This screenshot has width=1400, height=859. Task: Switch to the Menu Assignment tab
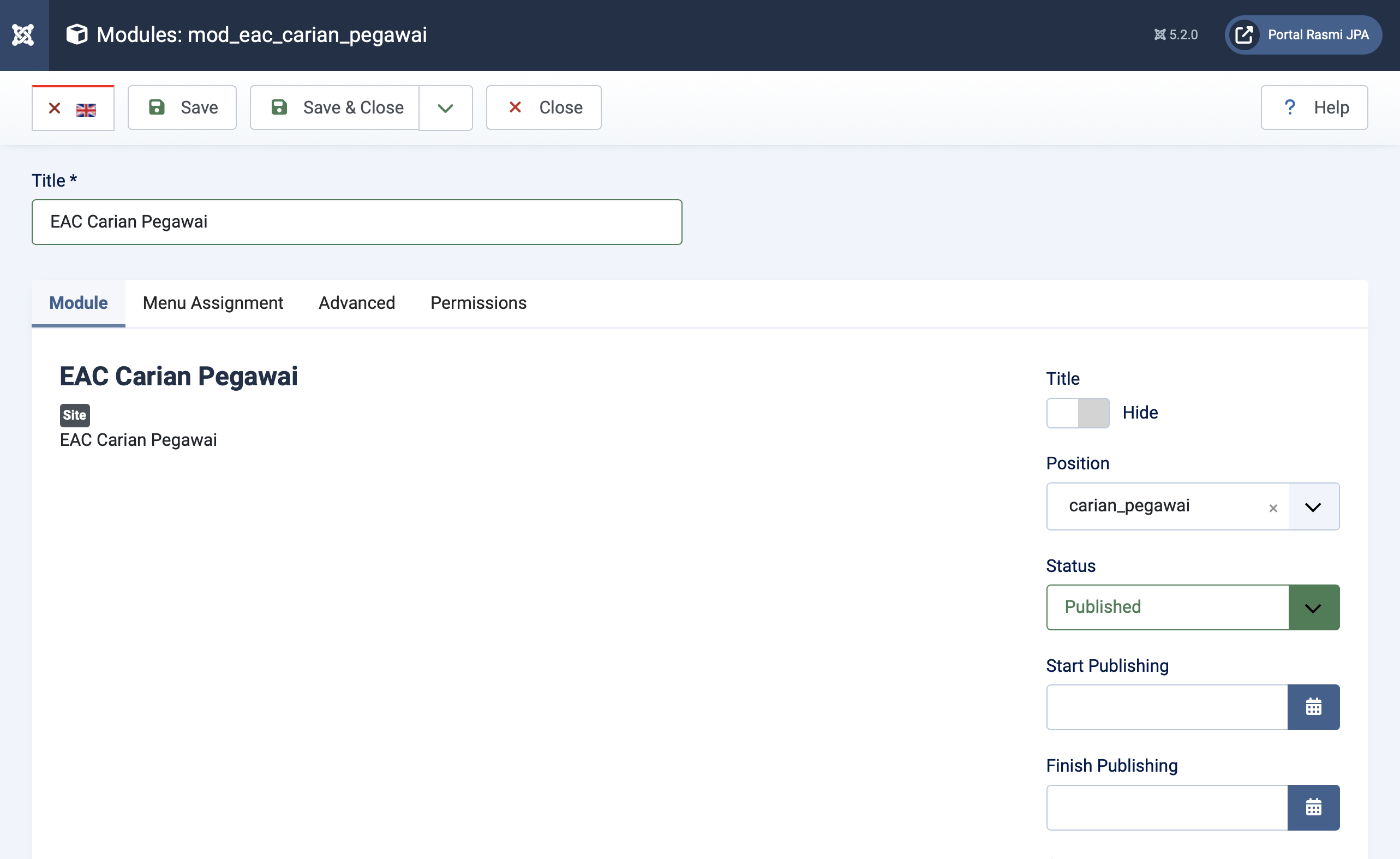pos(212,303)
